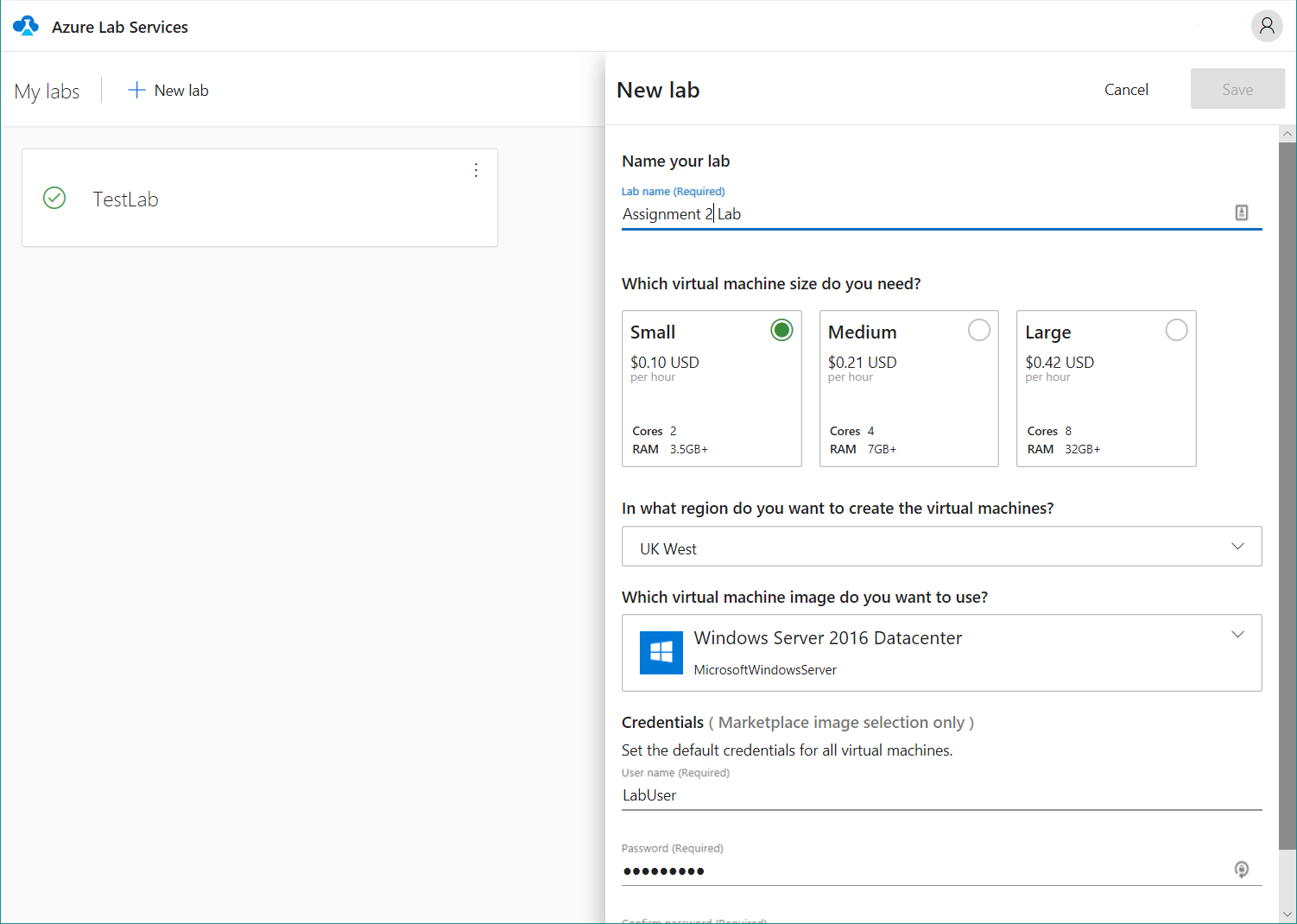
Task: Click the "$0.10 USD" price text
Action: [x=665, y=362]
